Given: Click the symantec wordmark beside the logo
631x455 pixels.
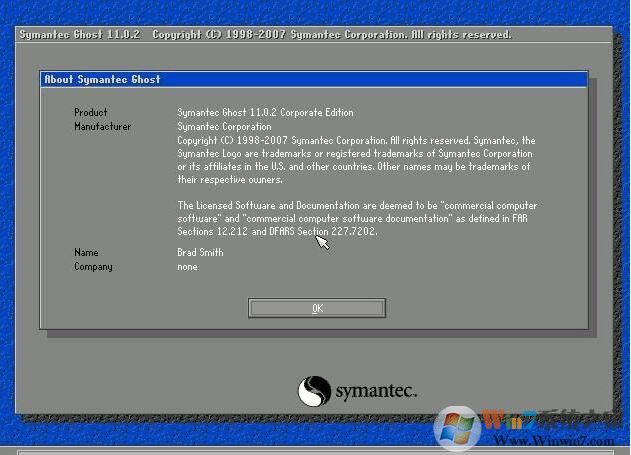Looking at the screenshot, I should (375, 391).
